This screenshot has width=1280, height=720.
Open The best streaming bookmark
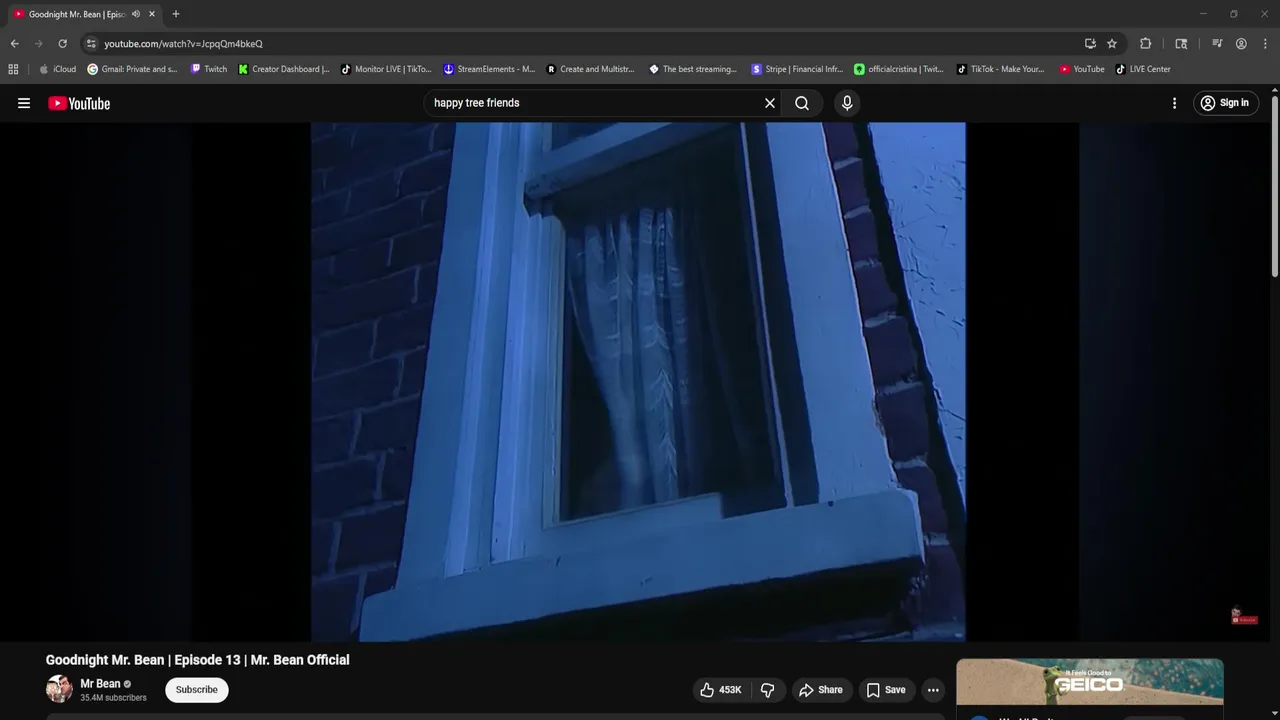pos(693,69)
